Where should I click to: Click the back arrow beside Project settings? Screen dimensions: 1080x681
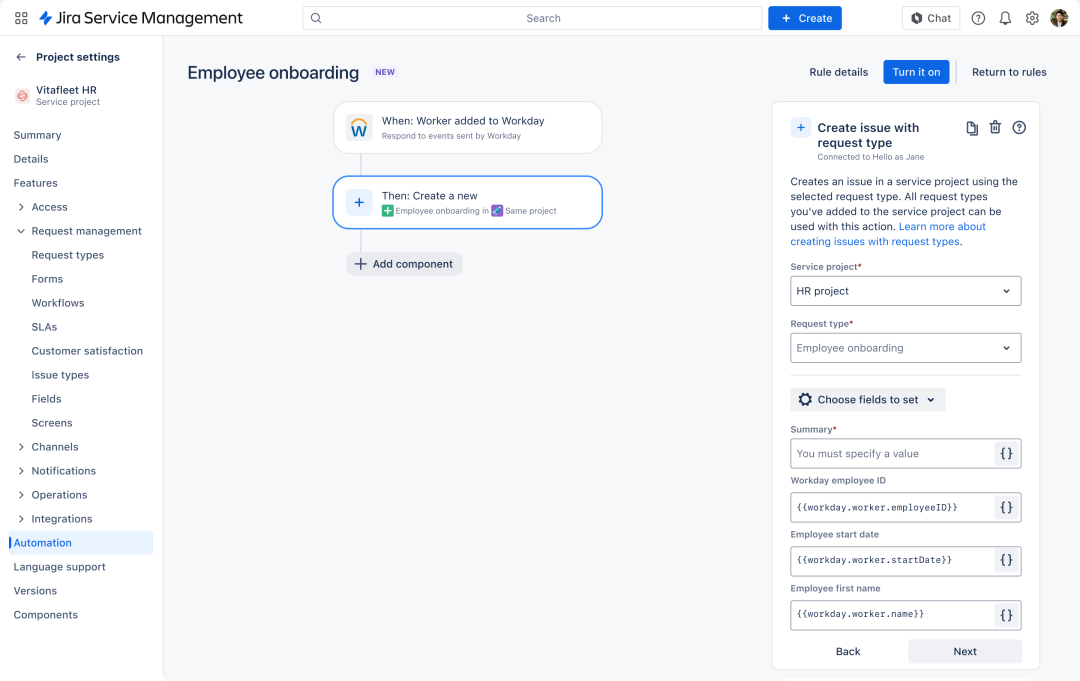point(21,57)
